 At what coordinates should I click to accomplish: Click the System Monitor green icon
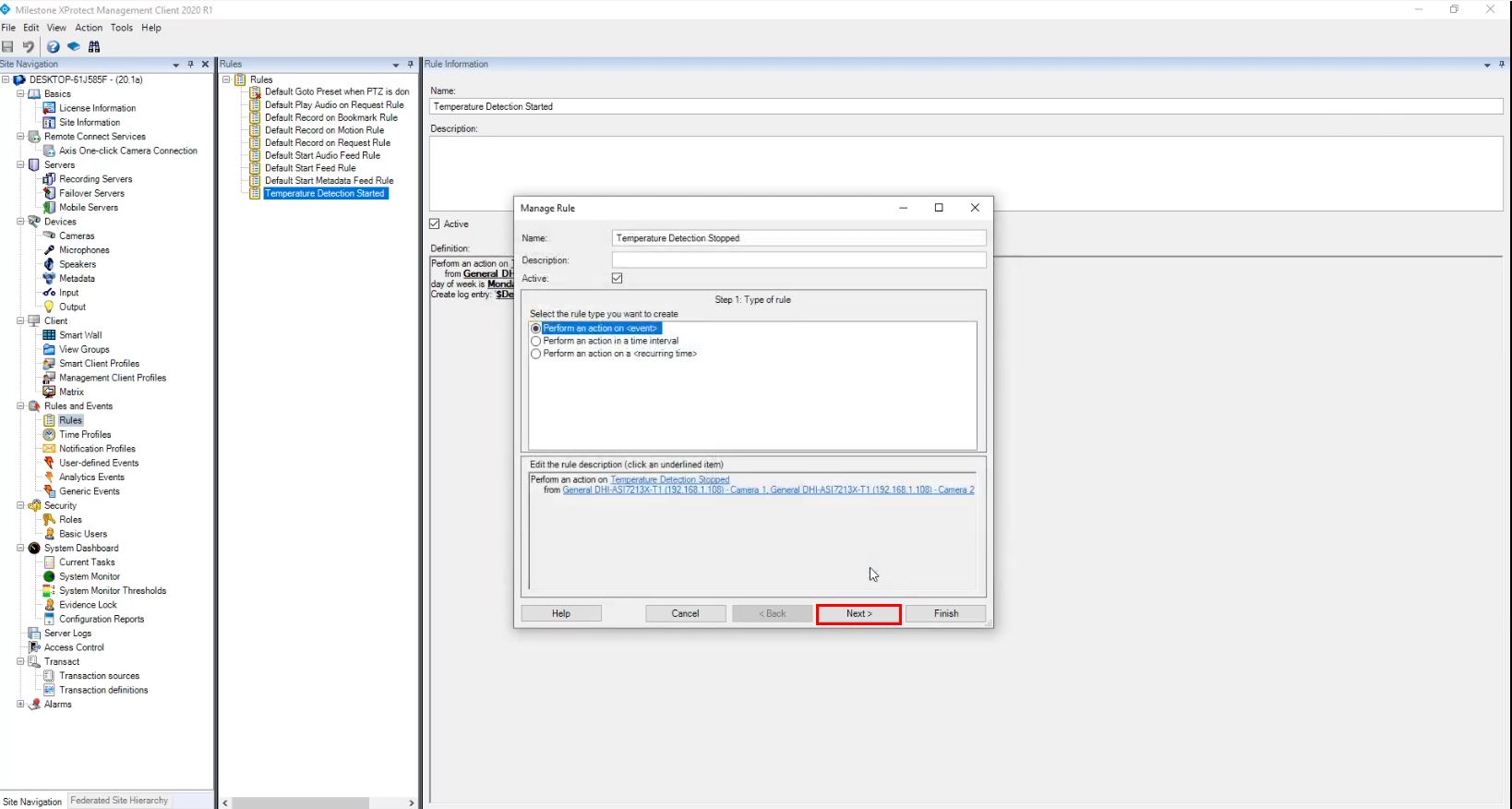[49, 576]
